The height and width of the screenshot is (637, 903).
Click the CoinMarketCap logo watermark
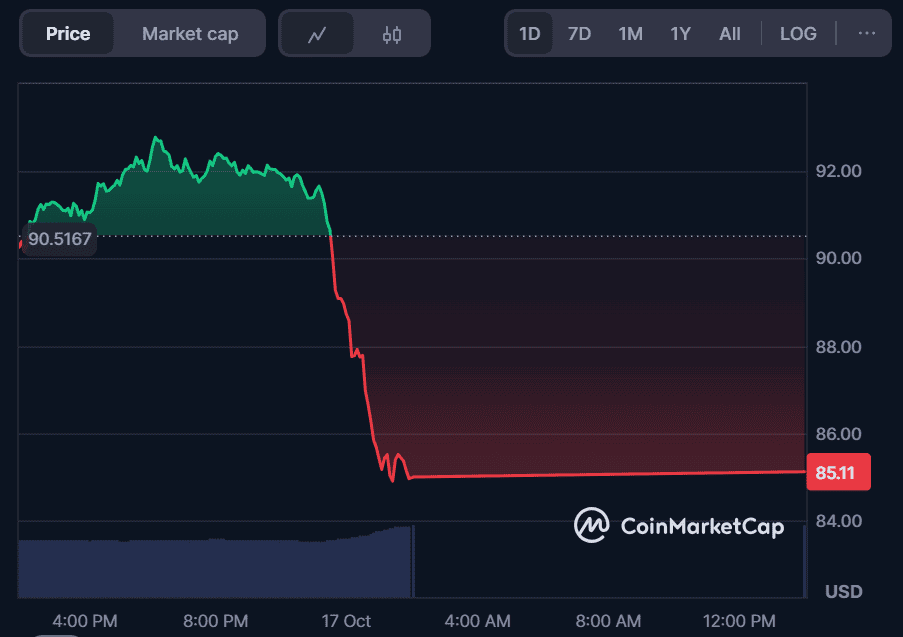click(679, 524)
